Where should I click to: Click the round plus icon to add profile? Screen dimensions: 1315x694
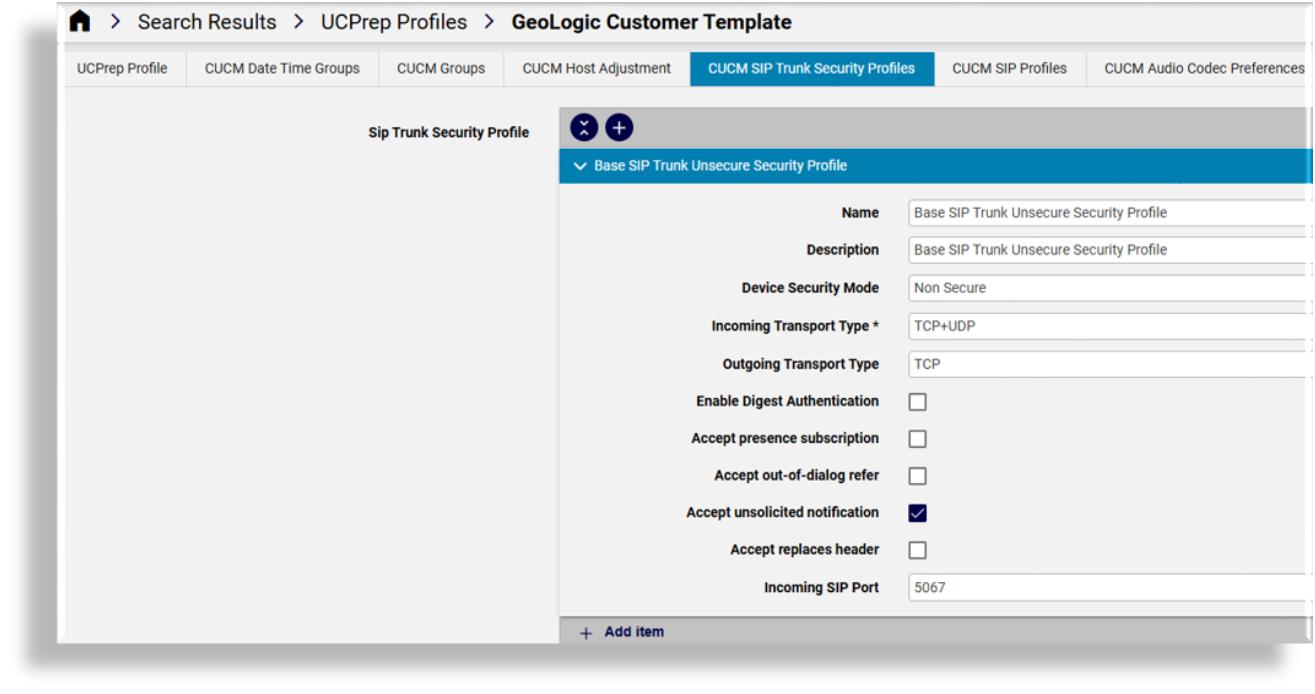pyautogui.click(x=619, y=128)
